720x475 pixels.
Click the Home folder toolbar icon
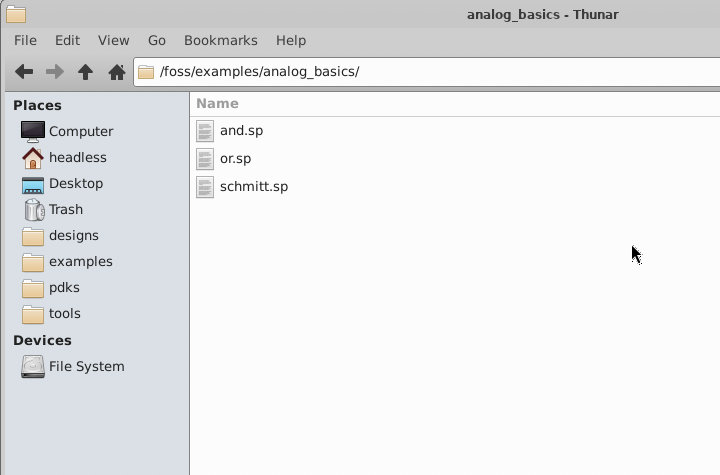click(x=116, y=72)
